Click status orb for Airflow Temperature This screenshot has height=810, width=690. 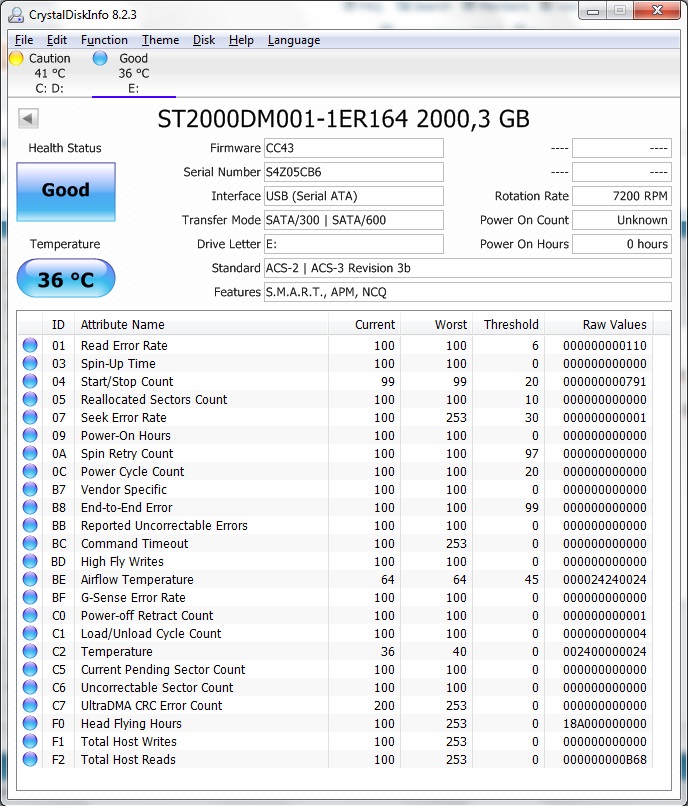(30, 579)
